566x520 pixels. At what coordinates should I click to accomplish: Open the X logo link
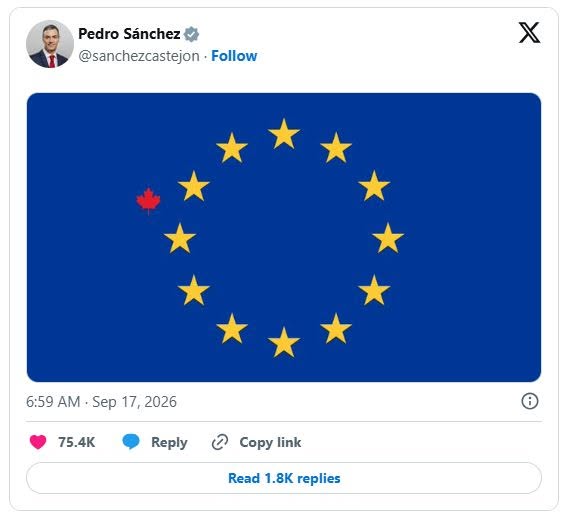click(x=529, y=32)
